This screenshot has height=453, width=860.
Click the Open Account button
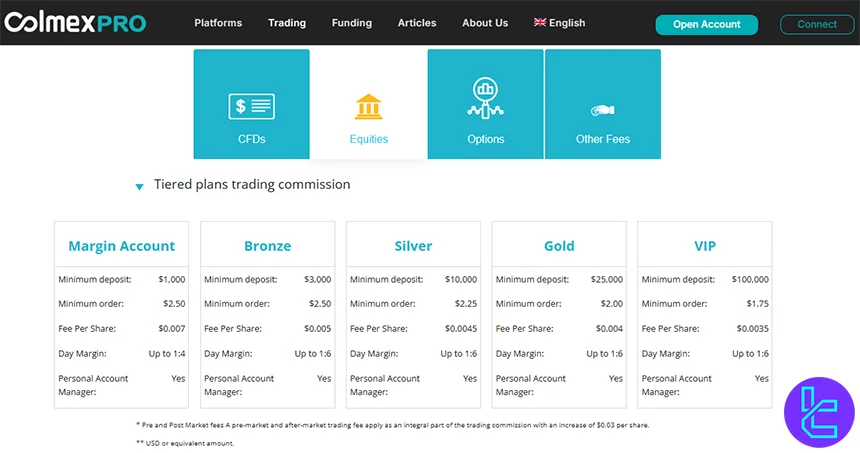coord(706,25)
